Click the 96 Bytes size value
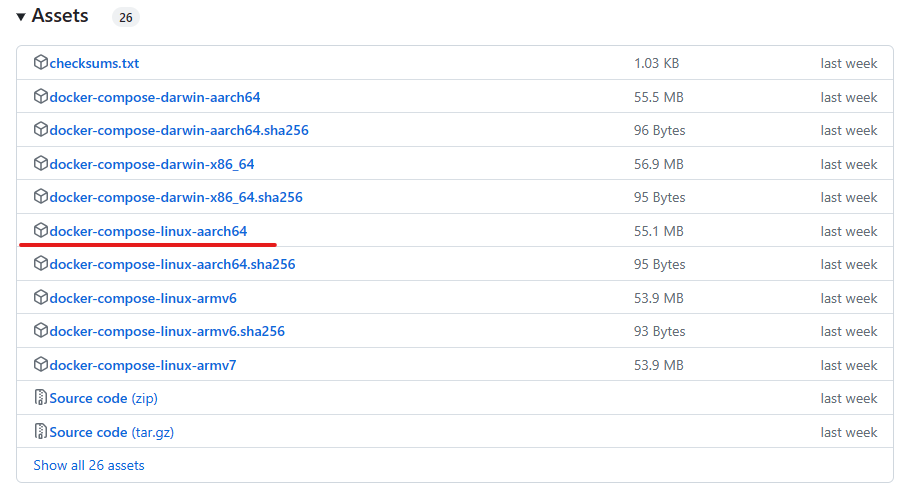Screen dimensions: 908x493 (x=660, y=130)
